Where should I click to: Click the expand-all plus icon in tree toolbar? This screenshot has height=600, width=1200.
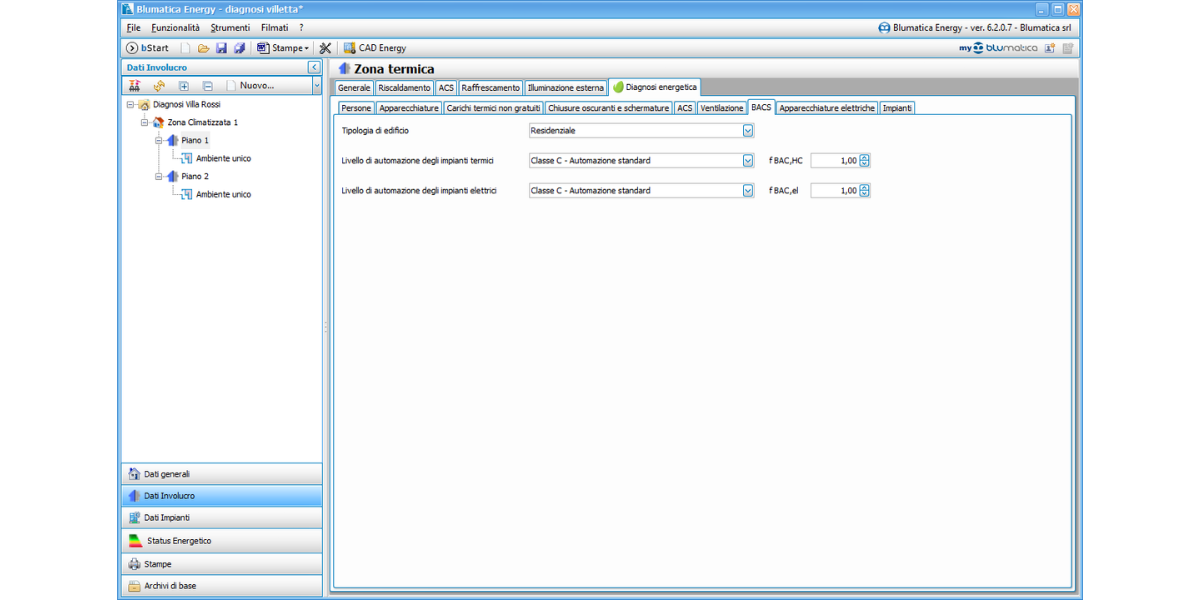[183, 86]
